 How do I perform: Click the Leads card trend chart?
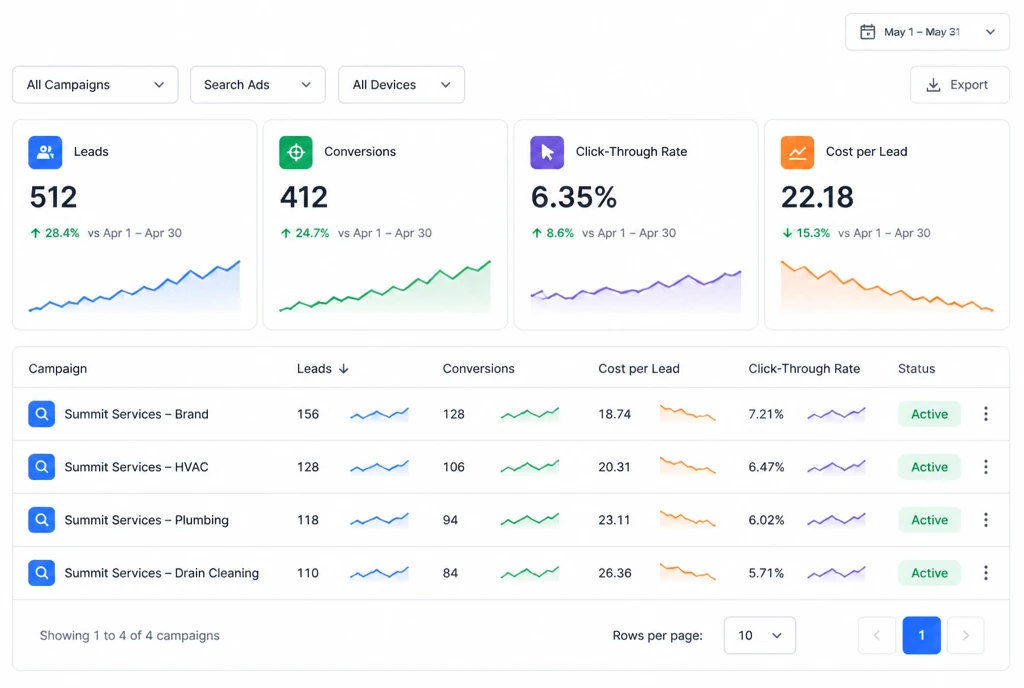(x=135, y=286)
